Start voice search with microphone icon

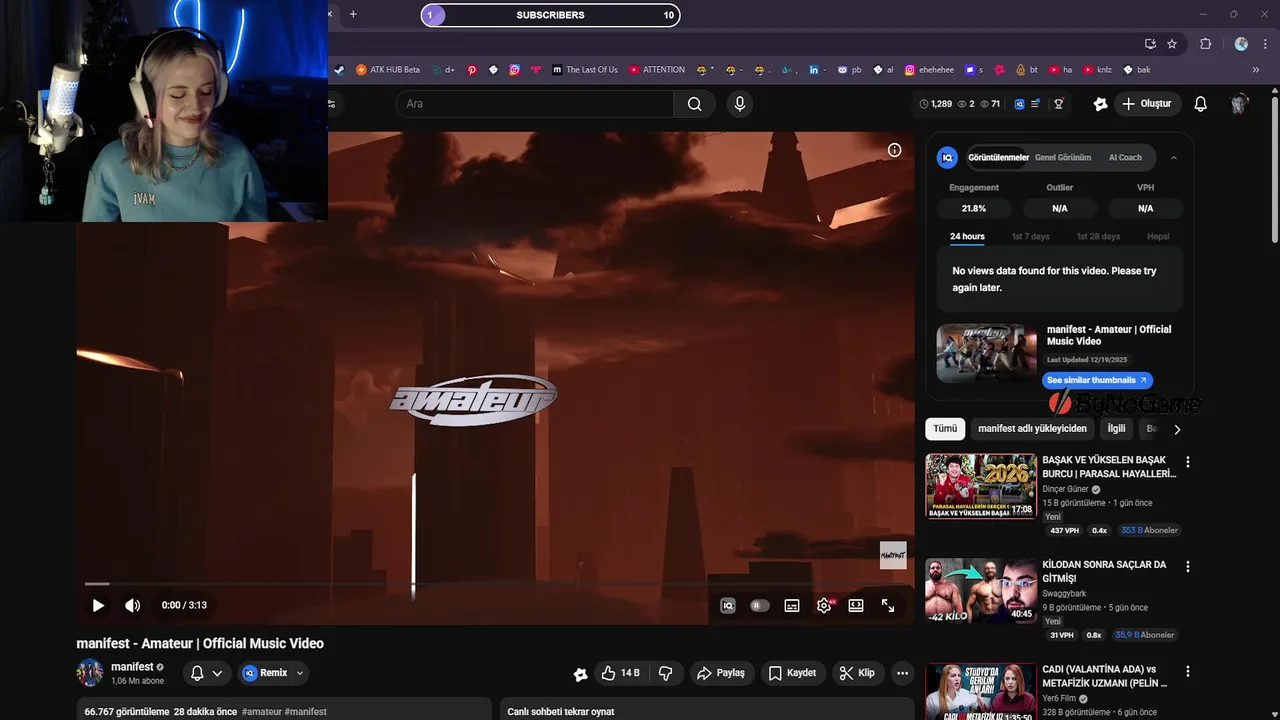740,104
